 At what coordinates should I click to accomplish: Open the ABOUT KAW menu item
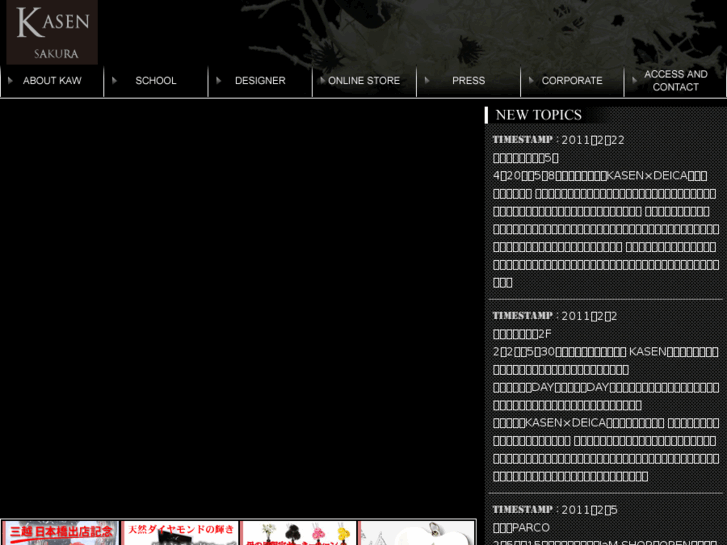tap(52, 81)
